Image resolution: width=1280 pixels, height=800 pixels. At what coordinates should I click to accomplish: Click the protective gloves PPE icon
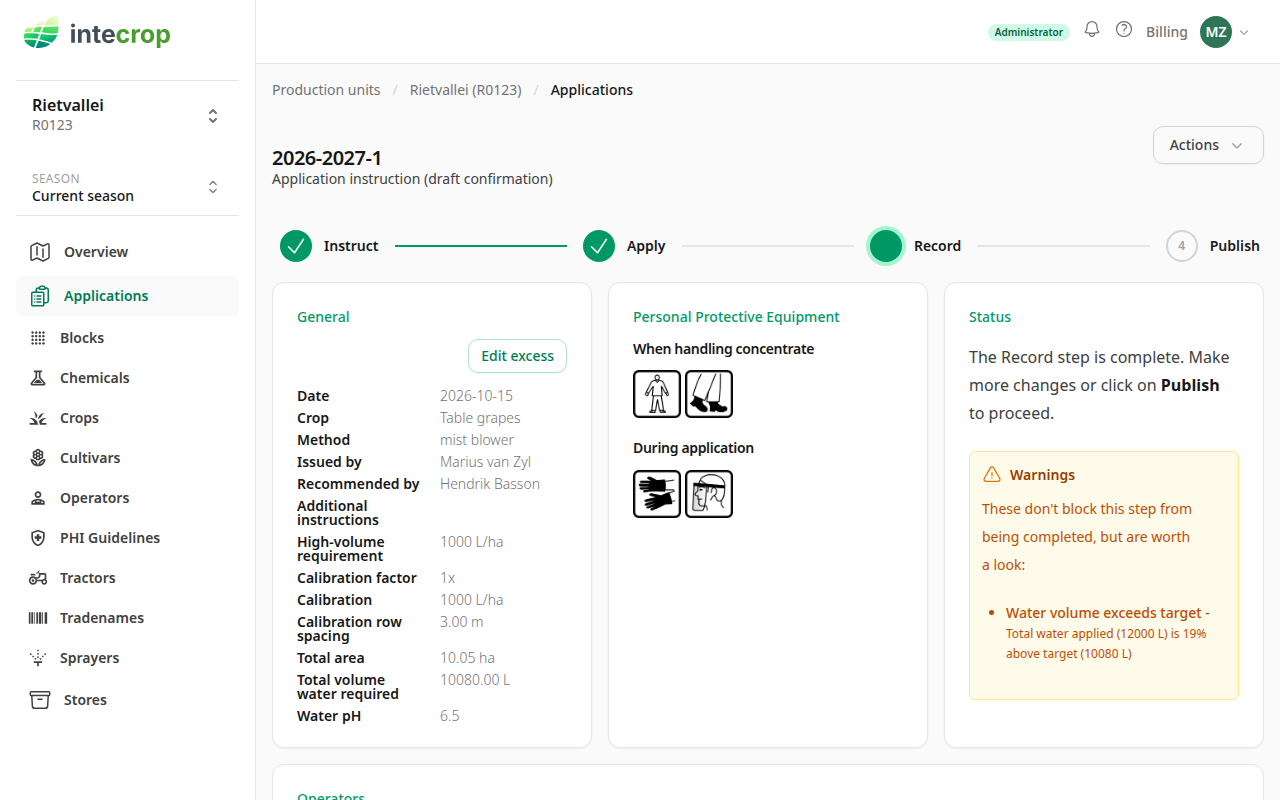(657, 494)
